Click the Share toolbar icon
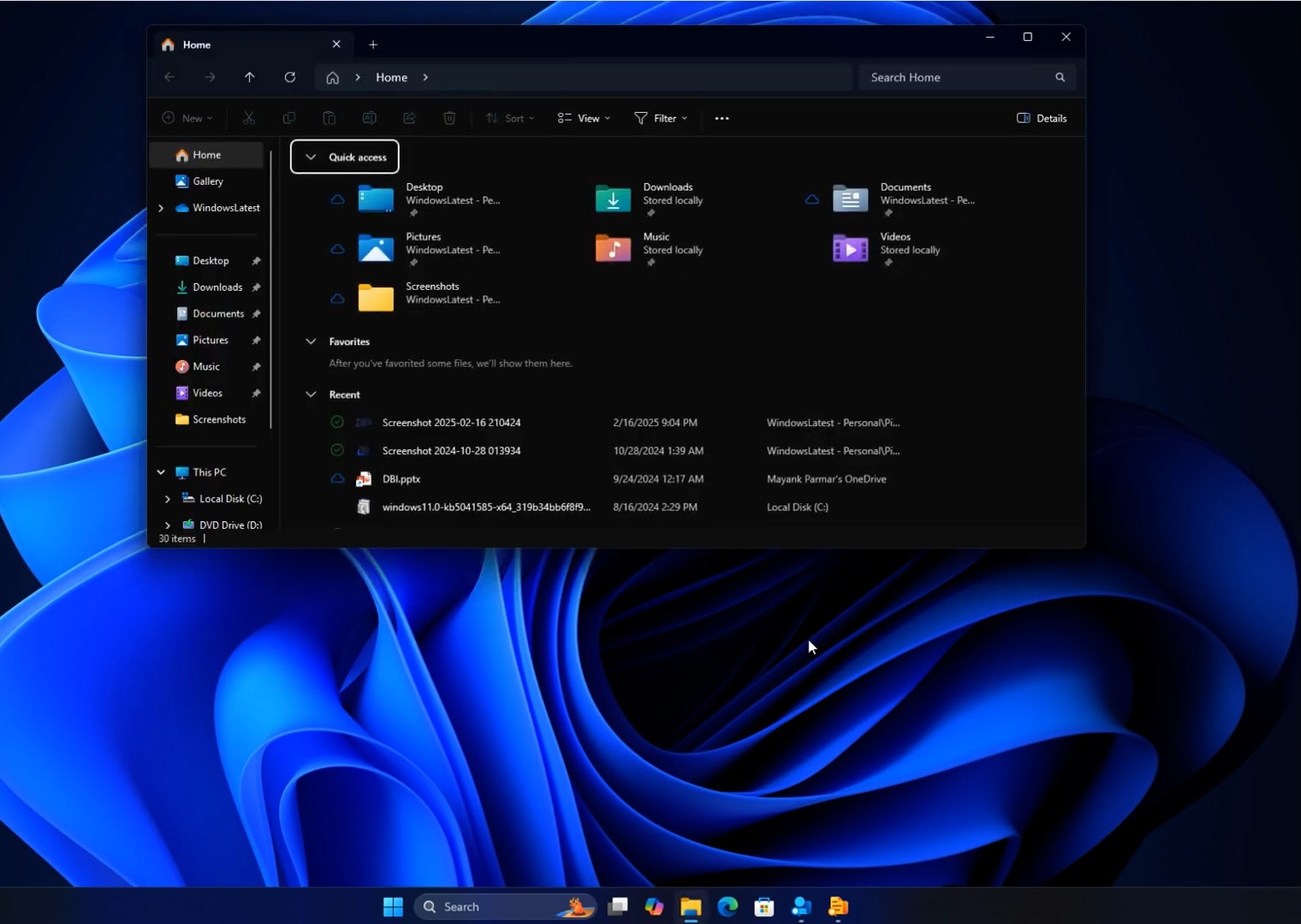 click(409, 118)
